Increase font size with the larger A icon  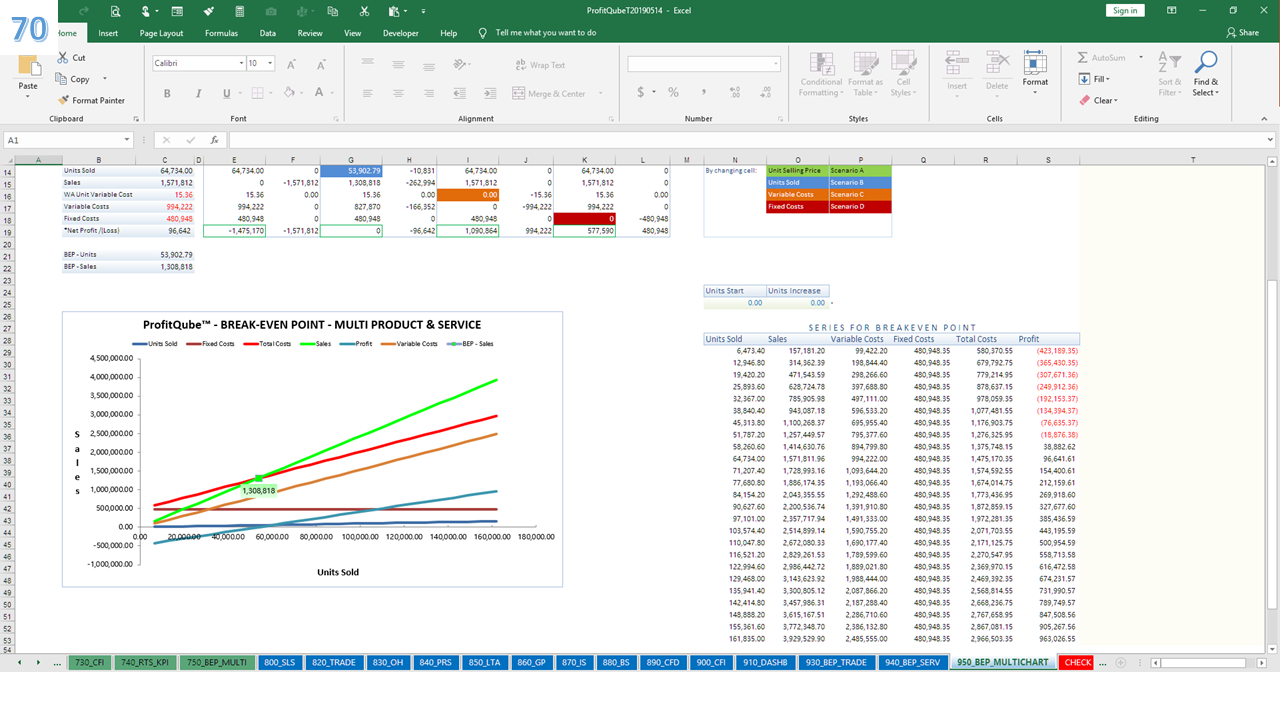click(x=291, y=64)
